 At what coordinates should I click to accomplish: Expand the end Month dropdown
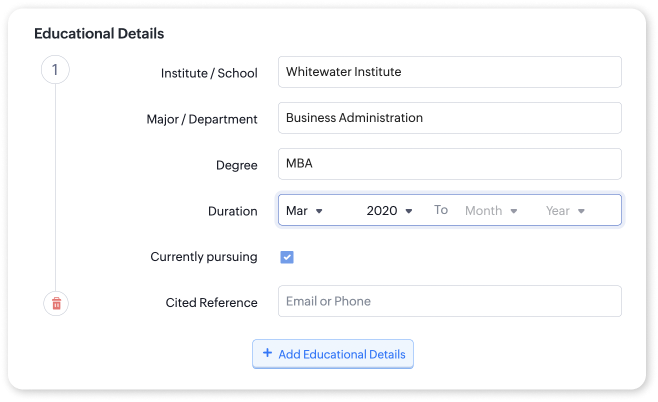pyautogui.click(x=490, y=211)
